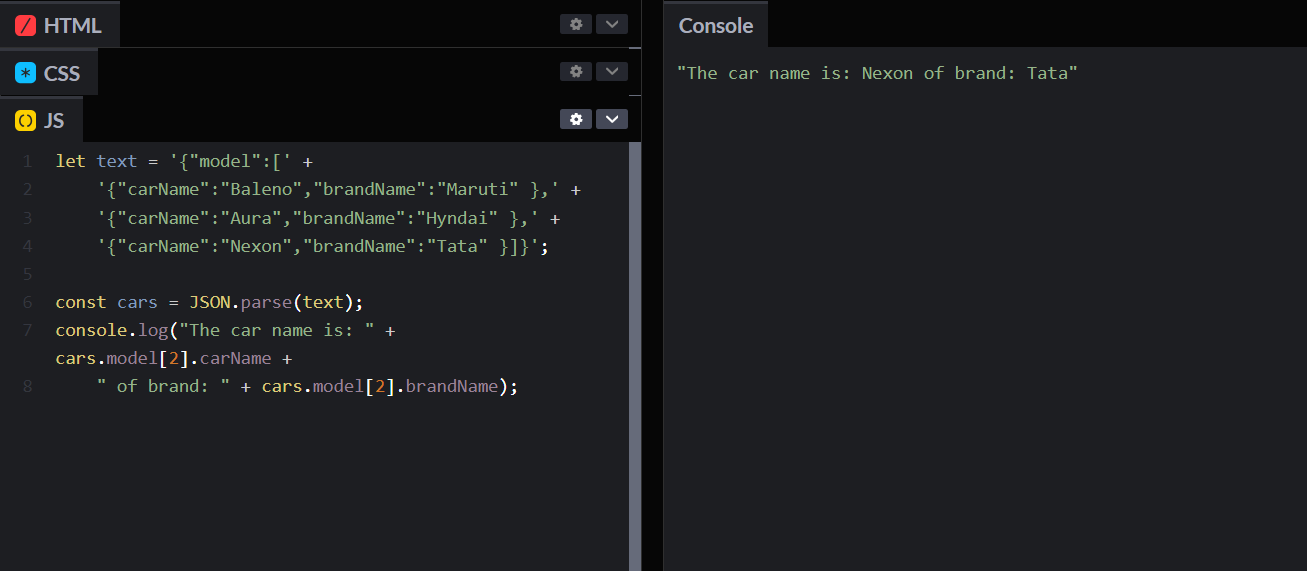This screenshot has width=1307, height=571.
Task: Click the red HTML slash icon
Action: click(x=26, y=25)
